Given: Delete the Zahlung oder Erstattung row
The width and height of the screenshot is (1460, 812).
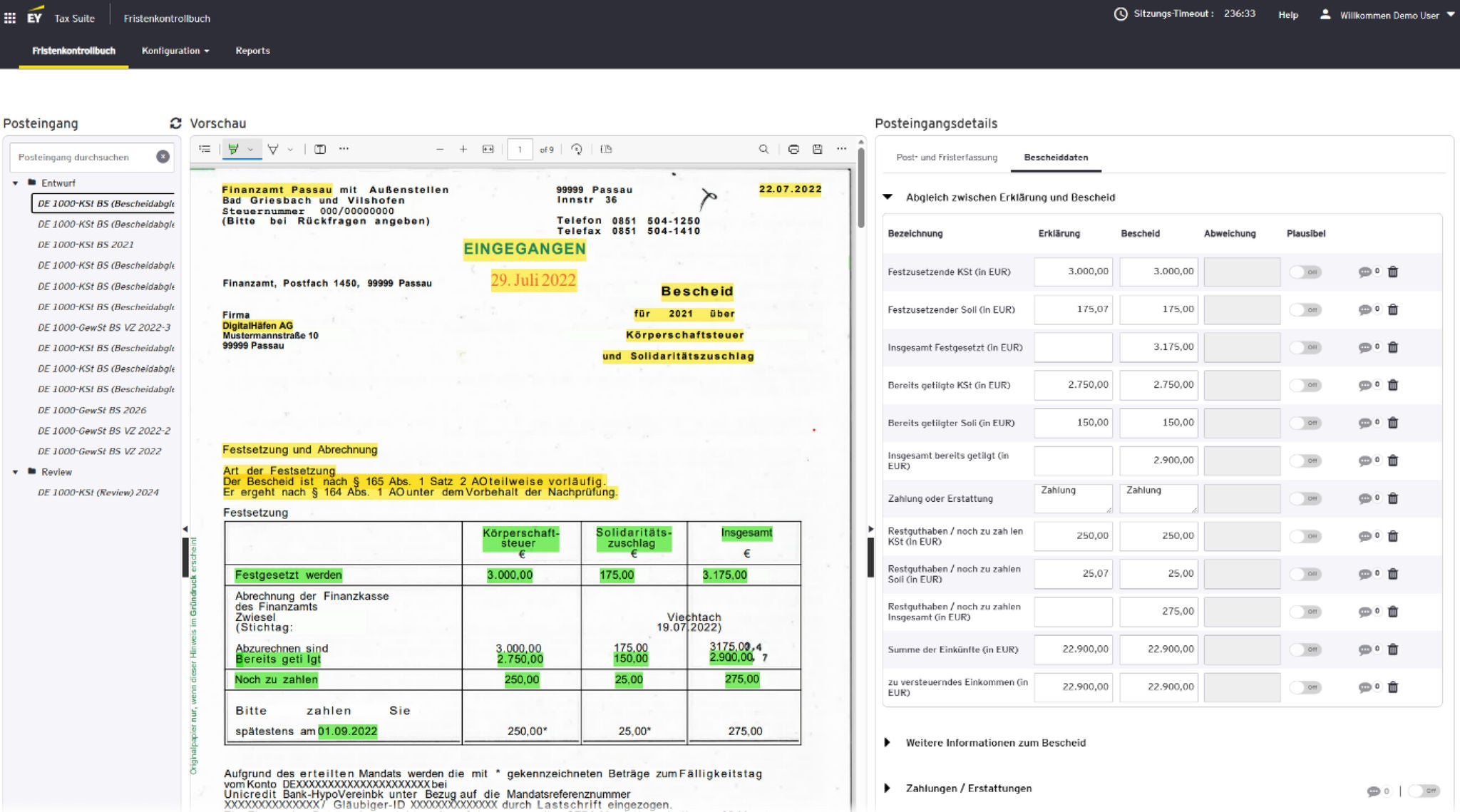Looking at the screenshot, I should click(x=1393, y=498).
